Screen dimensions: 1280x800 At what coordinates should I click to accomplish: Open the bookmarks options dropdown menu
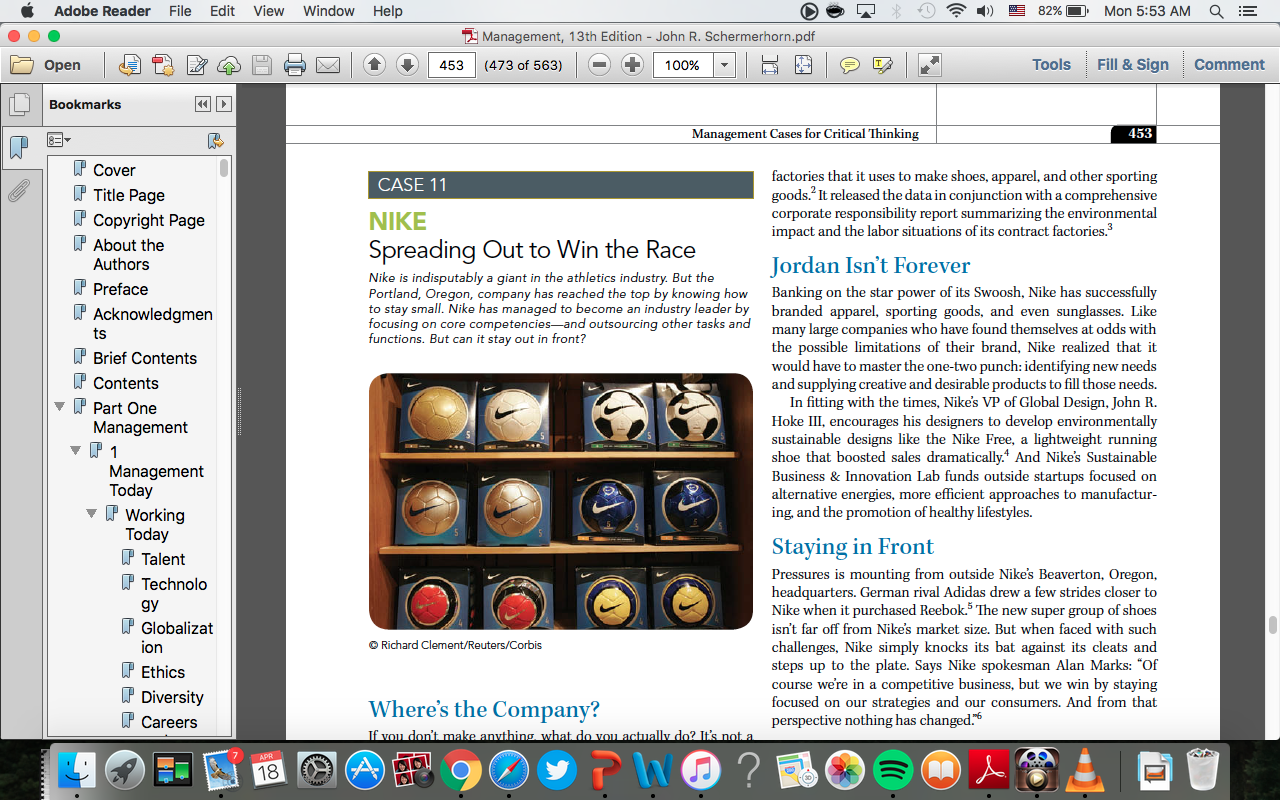tap(59, 140)
